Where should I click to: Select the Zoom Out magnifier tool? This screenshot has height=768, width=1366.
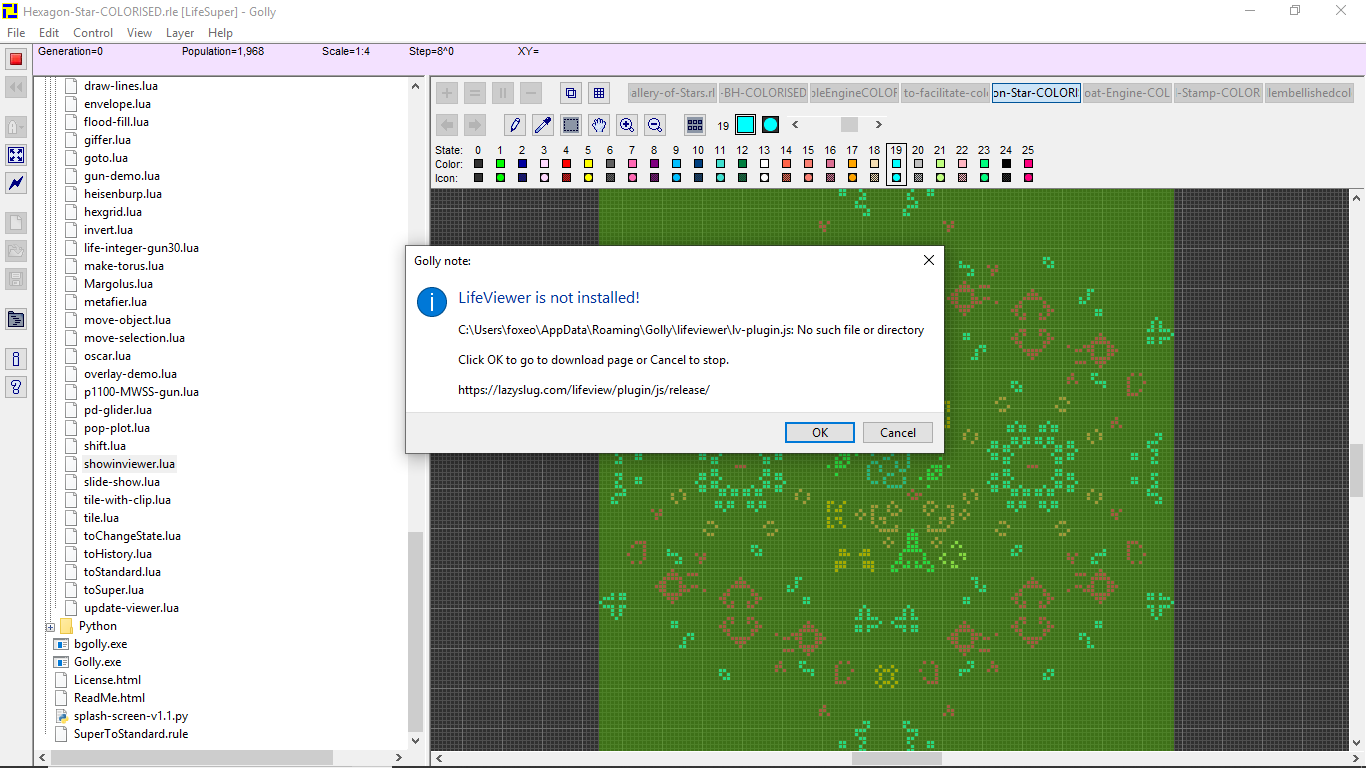point(655,125)
